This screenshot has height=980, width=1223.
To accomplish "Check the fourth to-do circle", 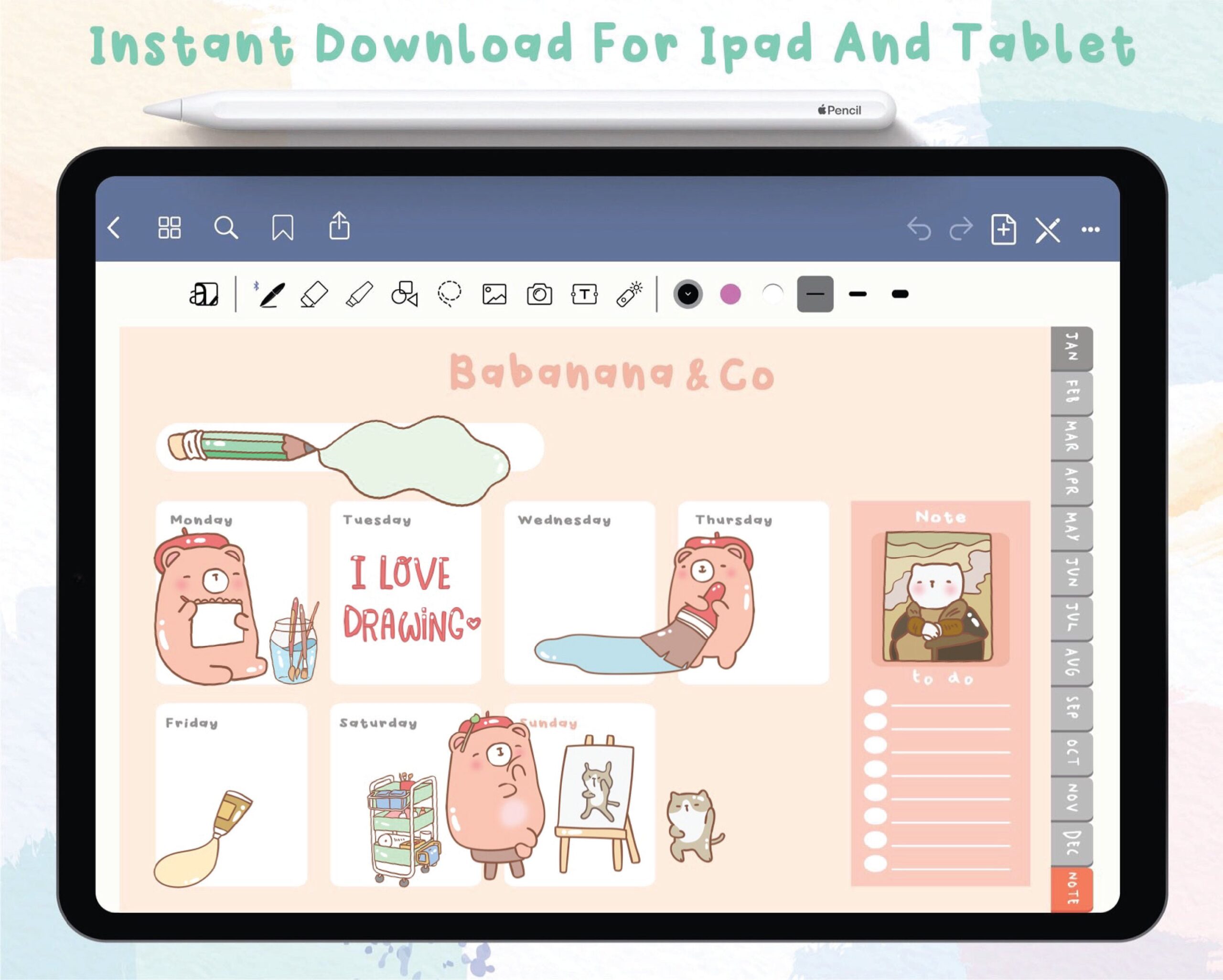I will pyautogui.click(x=875, y=769).
